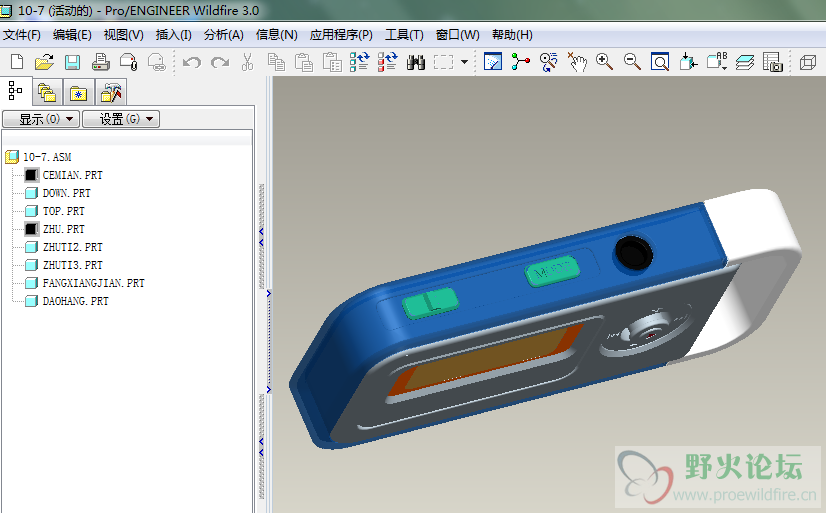826x513 pixels.
Task: Open the selection box dropdown arrow
Action: [464, 62]
